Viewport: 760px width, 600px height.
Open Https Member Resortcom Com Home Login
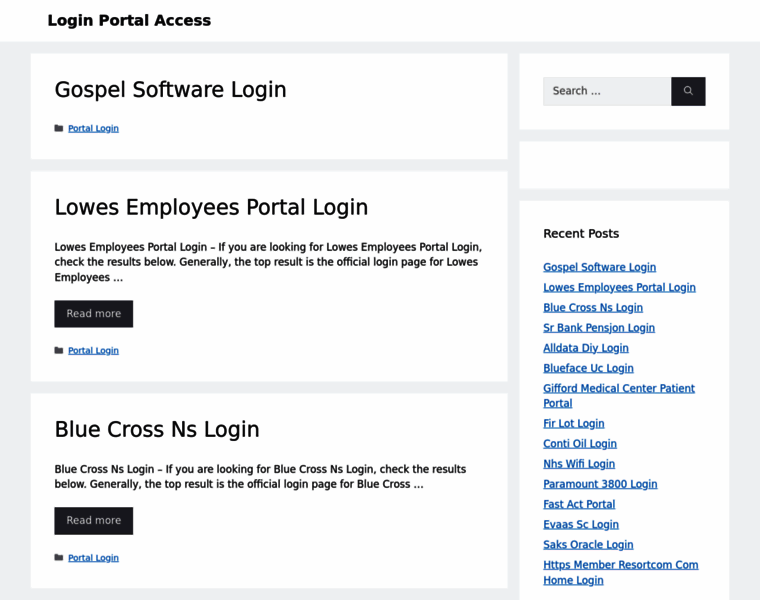pos(620,572)
